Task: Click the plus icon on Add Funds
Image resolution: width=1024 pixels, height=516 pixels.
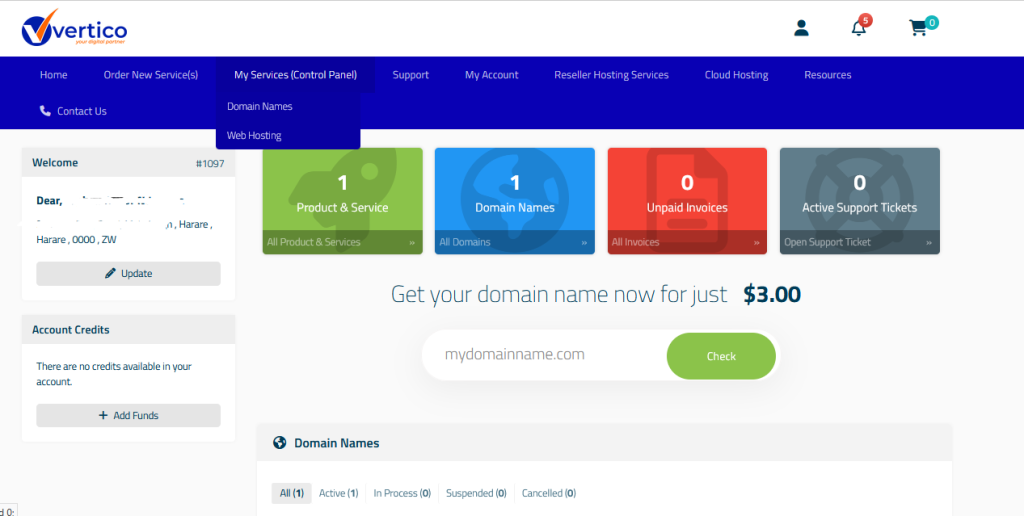Action: (103, 415)
